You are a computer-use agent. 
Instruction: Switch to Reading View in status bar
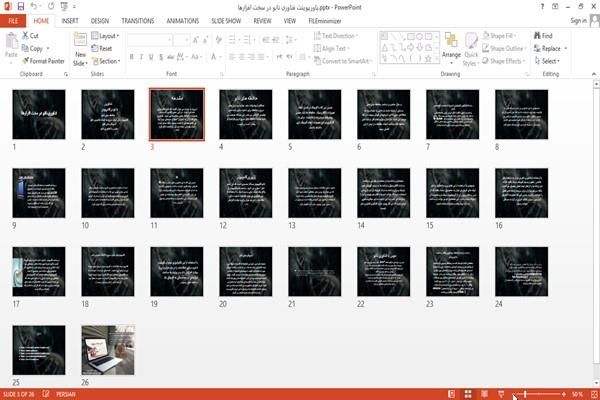[484, 394]
